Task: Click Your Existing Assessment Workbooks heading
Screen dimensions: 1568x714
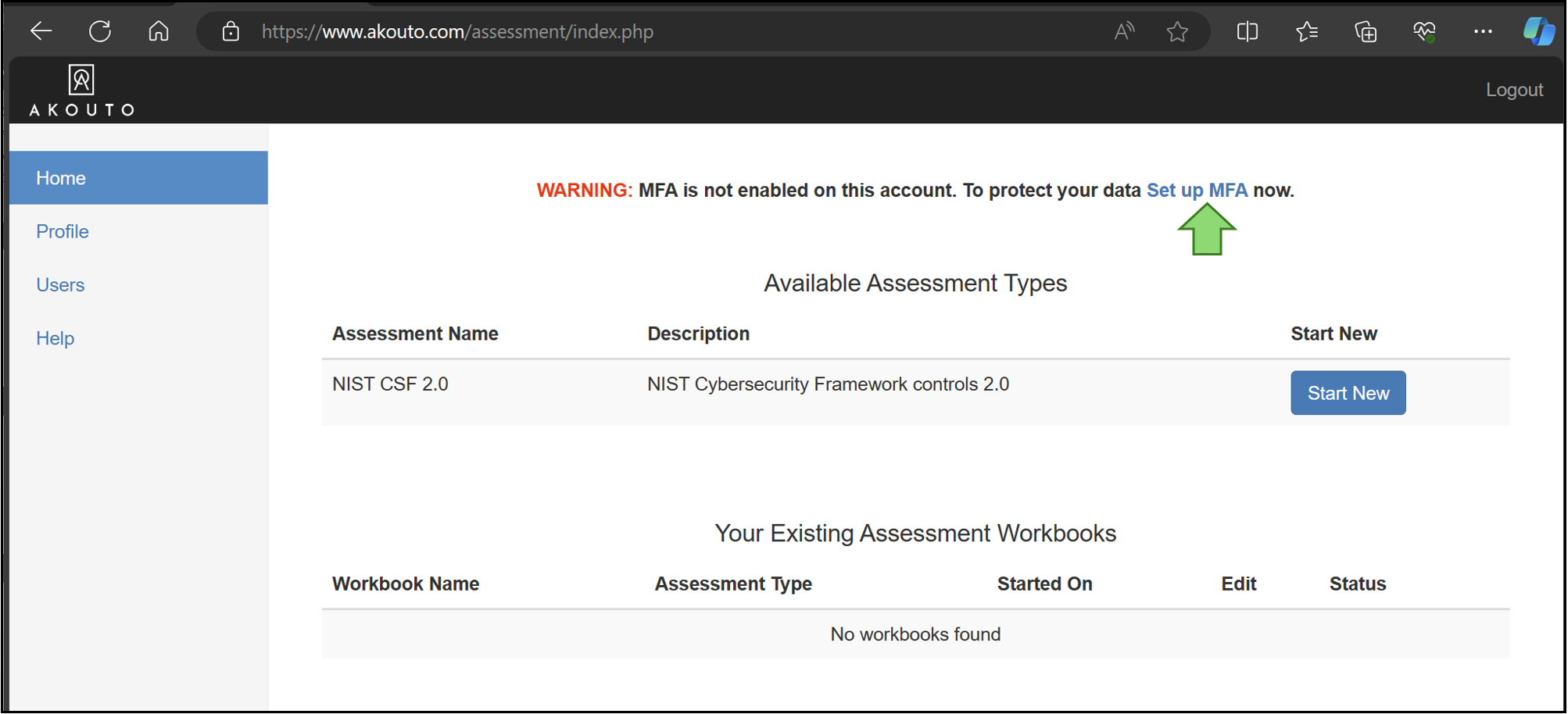Action: coord(915,534)
